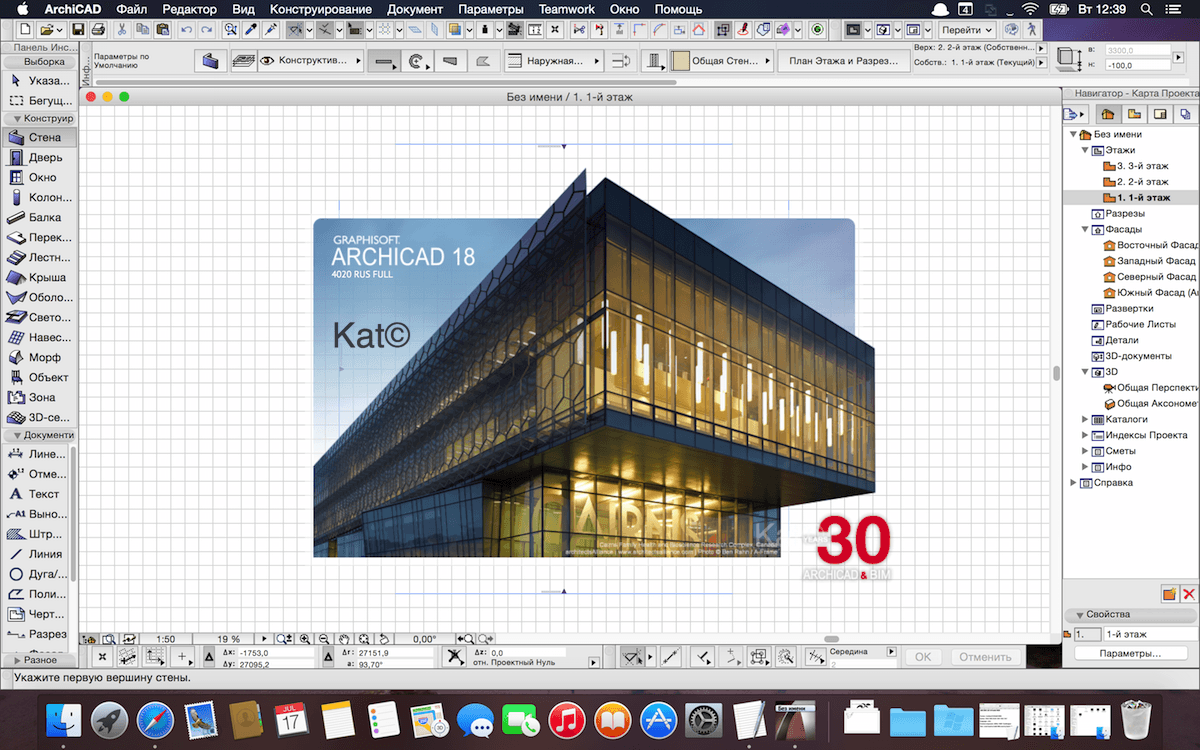Select the Текст text tool
The width and height of the screenshot is (1200, 750).
[38, 493]
